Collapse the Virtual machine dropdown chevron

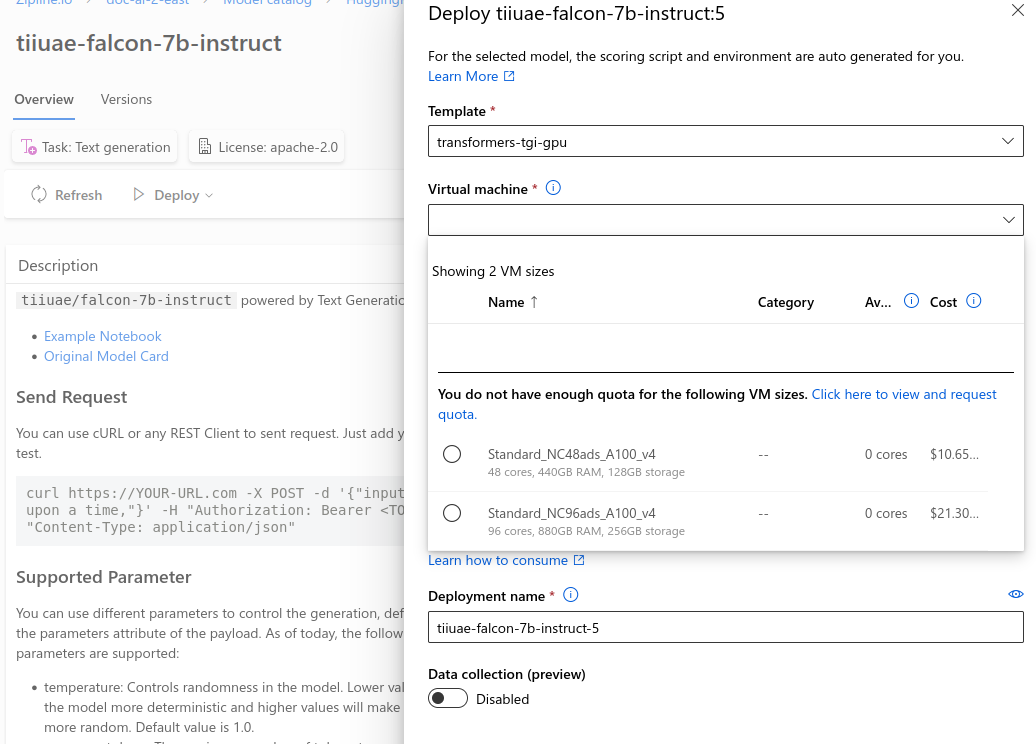(x=1008, y=220)
